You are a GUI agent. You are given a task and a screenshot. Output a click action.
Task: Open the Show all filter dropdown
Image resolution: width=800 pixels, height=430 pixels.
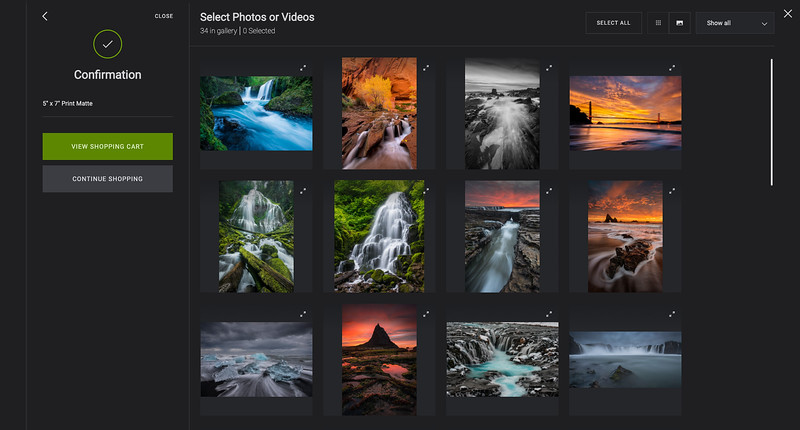[735, 23]
